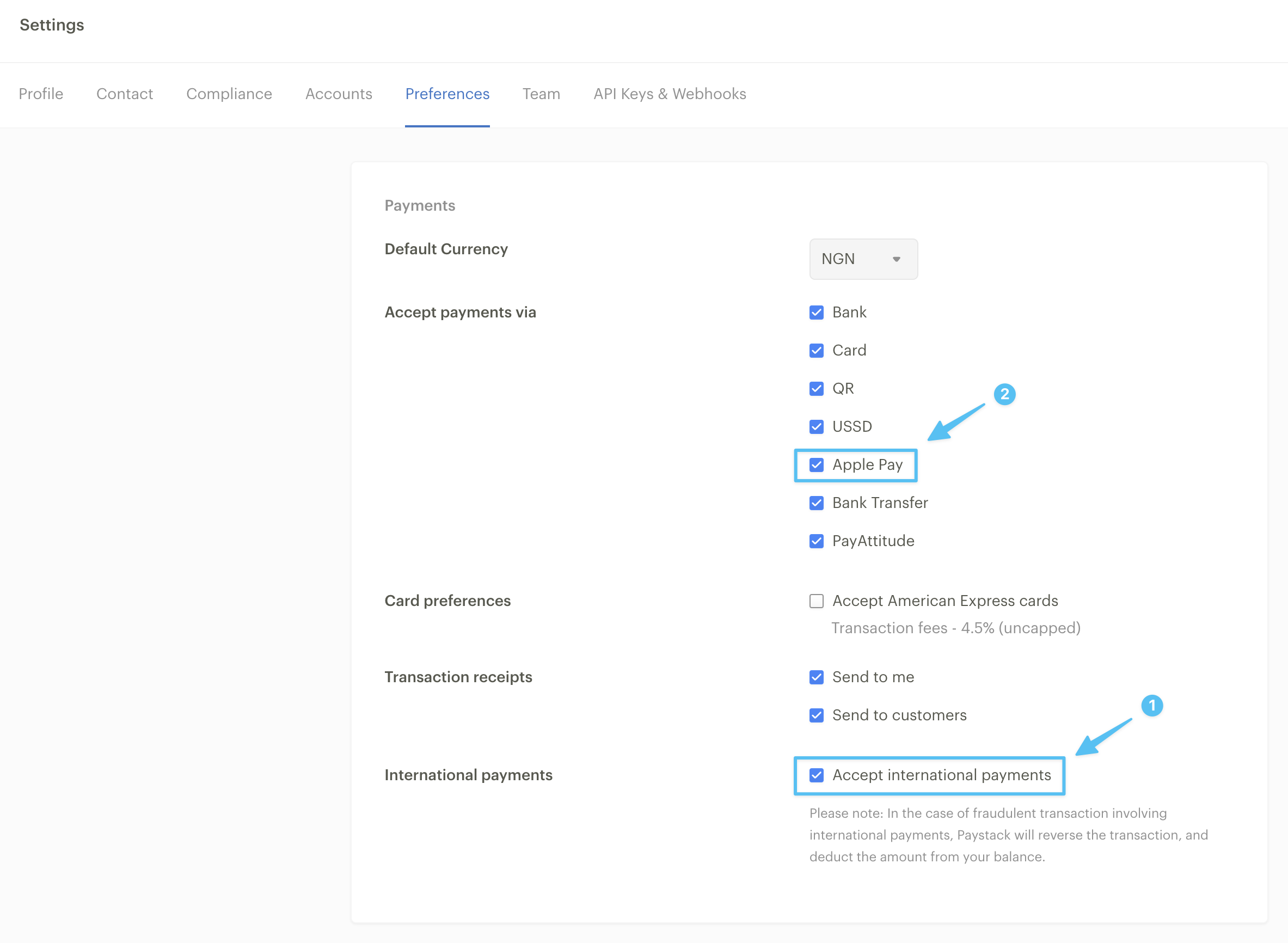Uncheck the Bank Transfer checkbox
This screenshot has width=1288, height=943.
[x=816, y=503]
